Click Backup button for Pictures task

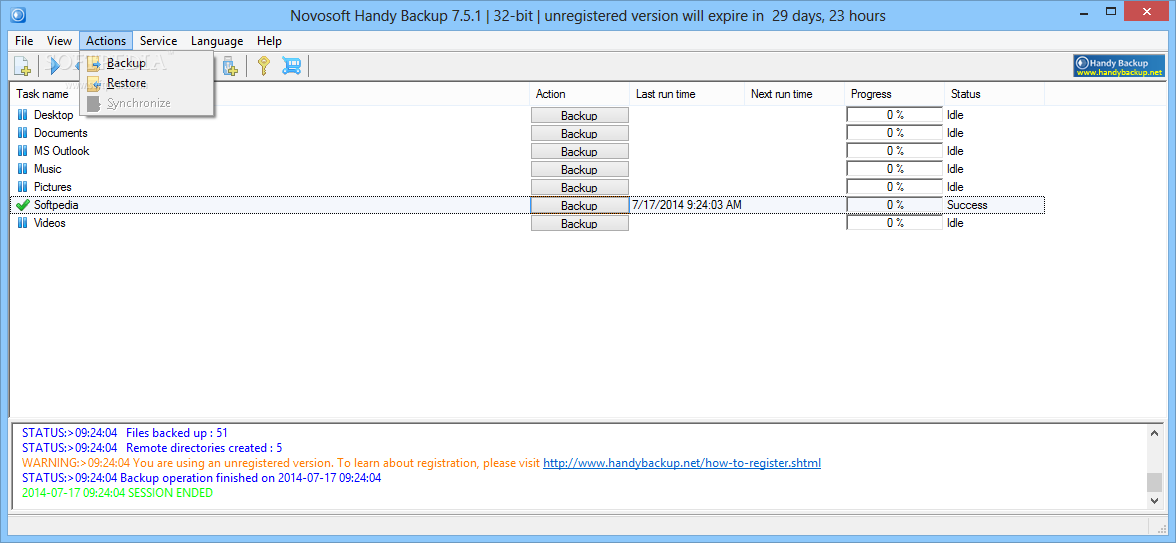(580, 188)
